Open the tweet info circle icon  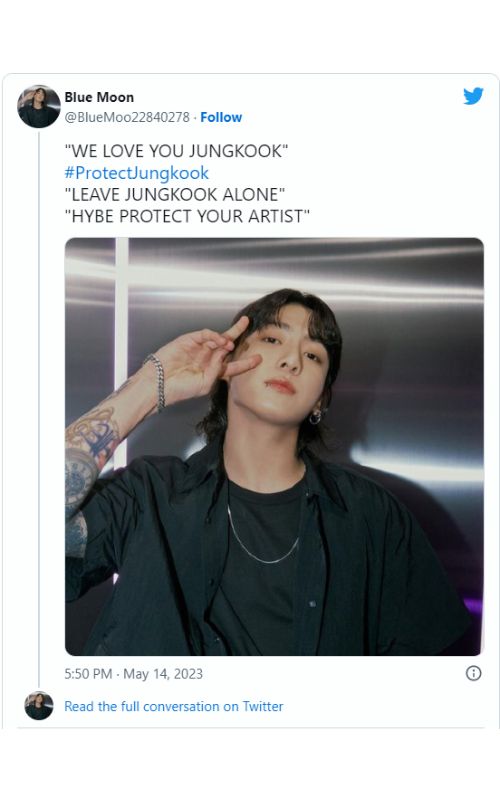[473, 673]
